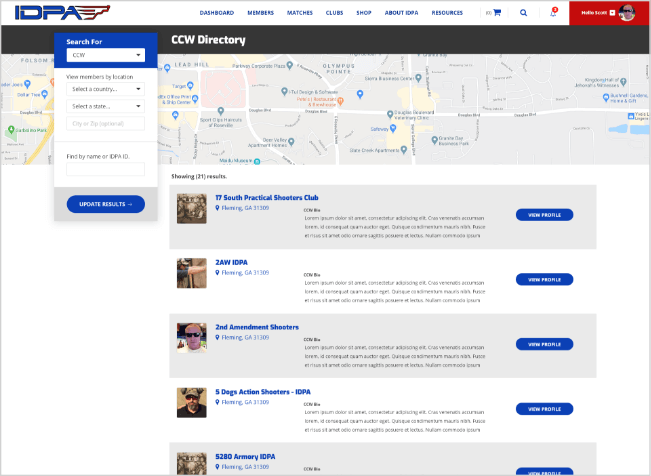Open the 5 Dogs Action Shooters thumbnail

pos(191,402)
